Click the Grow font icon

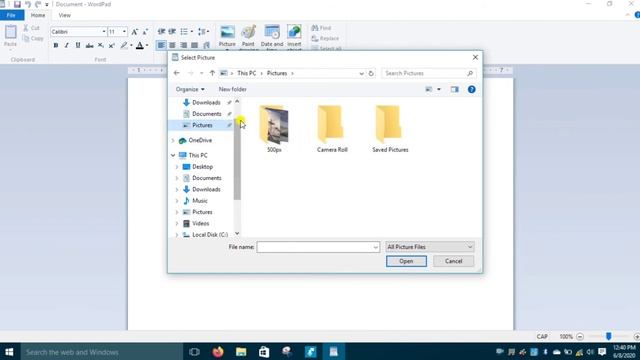tap(134, 32)
